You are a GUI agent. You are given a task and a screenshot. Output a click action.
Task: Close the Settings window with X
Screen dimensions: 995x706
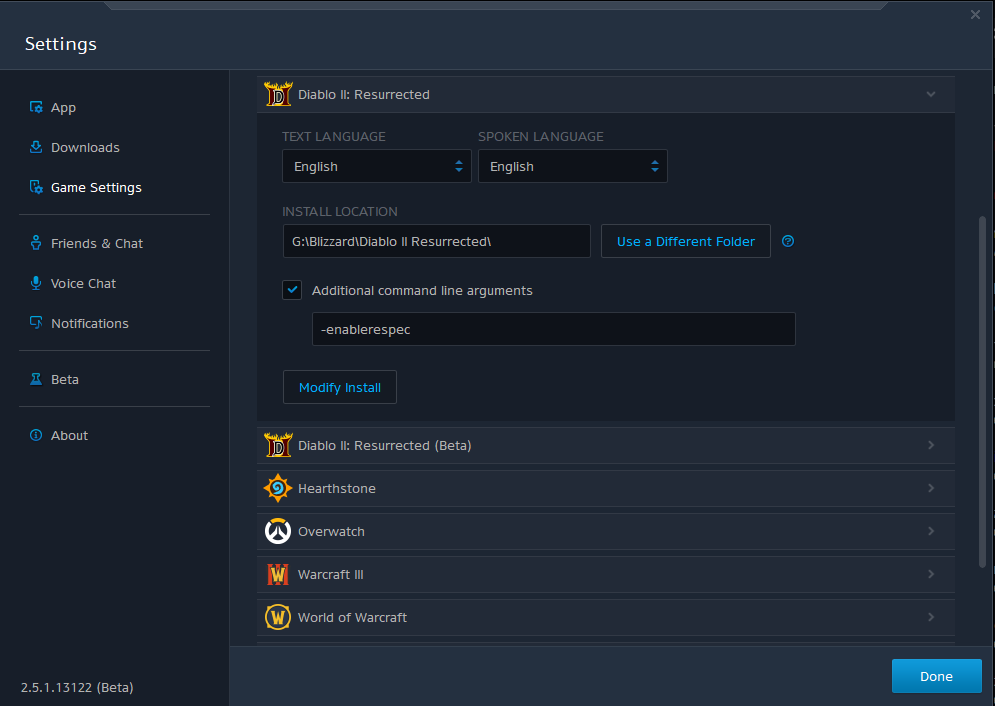[x=975, y=15]
